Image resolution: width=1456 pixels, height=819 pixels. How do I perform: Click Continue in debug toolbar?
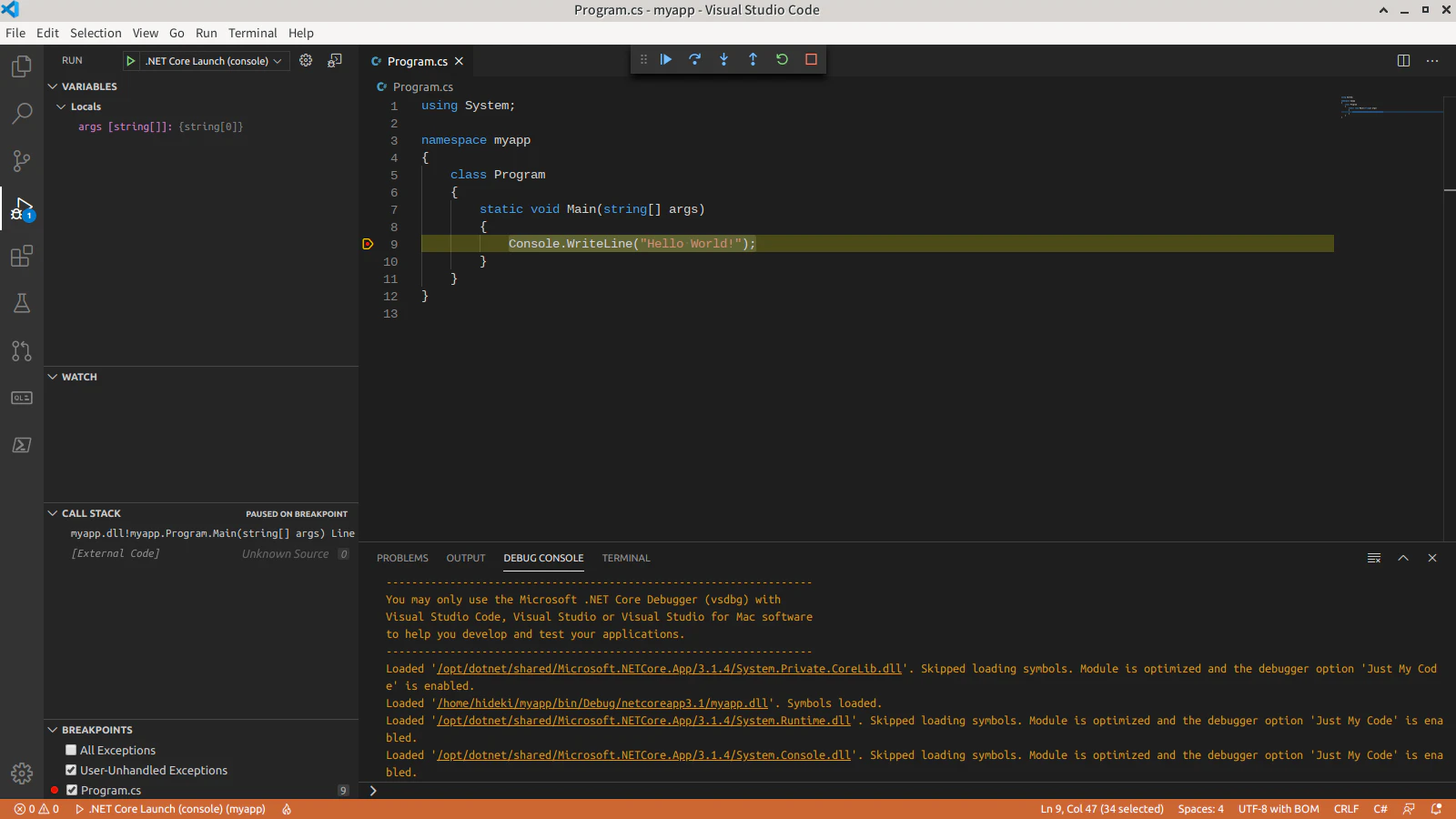[665, 59]
